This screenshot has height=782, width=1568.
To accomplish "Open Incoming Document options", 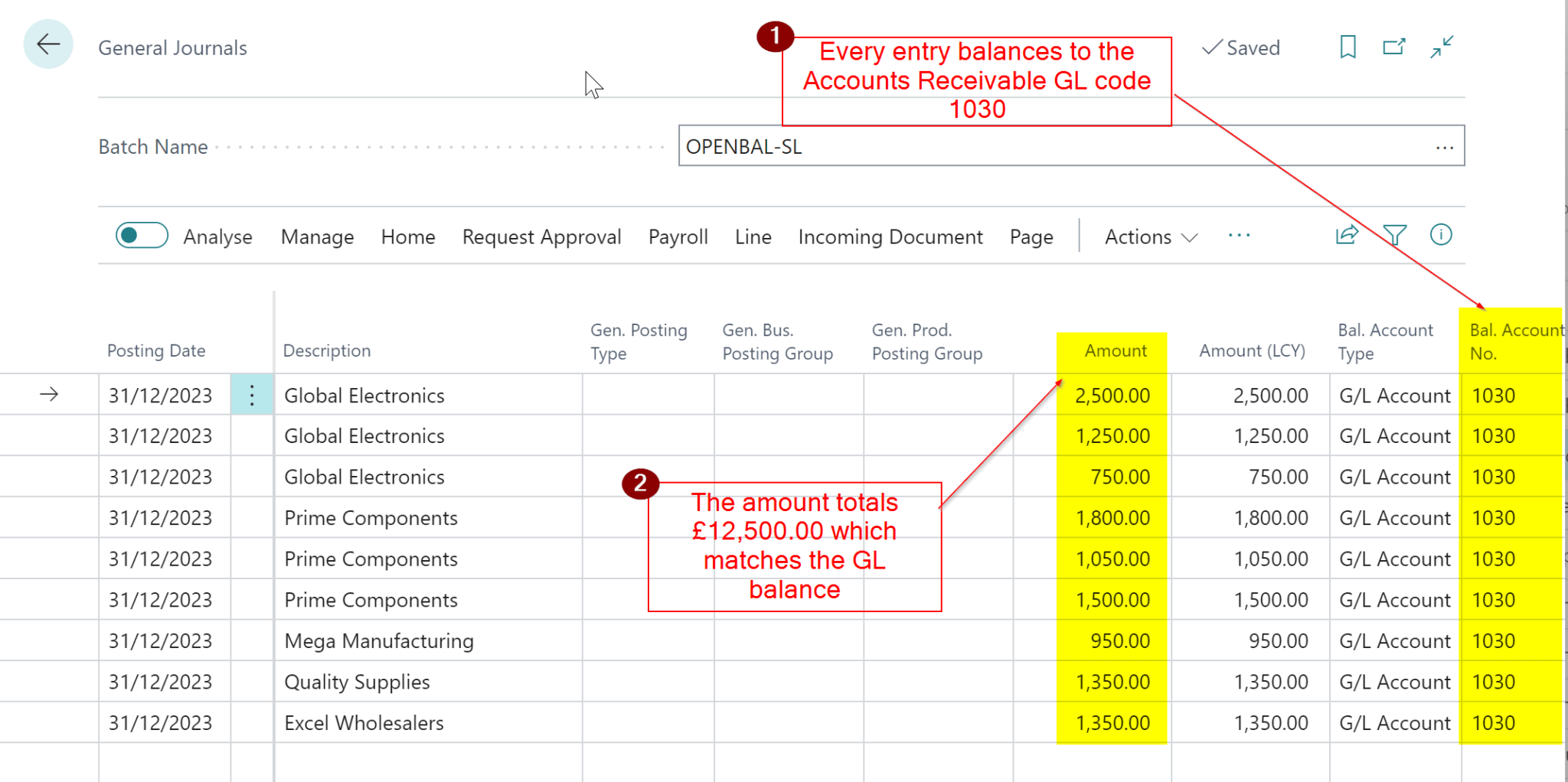I will [890, 236].
